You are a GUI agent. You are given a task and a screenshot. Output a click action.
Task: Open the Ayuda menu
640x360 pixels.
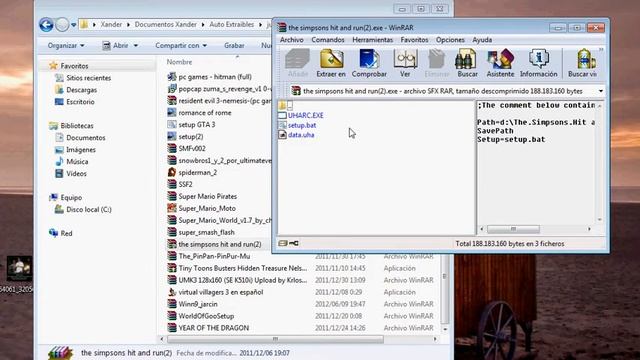(x=482, y=40)
